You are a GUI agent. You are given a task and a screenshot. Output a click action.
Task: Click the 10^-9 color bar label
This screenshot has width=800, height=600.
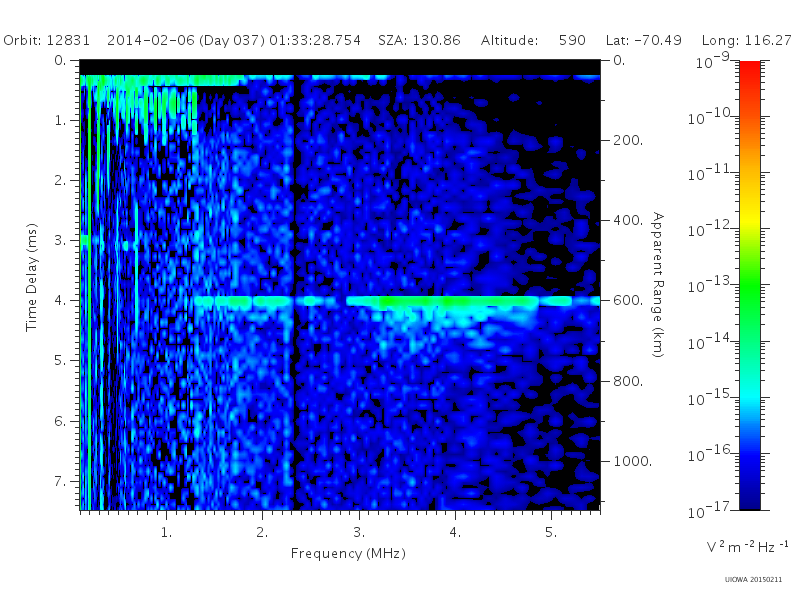[x=713, y=61]
